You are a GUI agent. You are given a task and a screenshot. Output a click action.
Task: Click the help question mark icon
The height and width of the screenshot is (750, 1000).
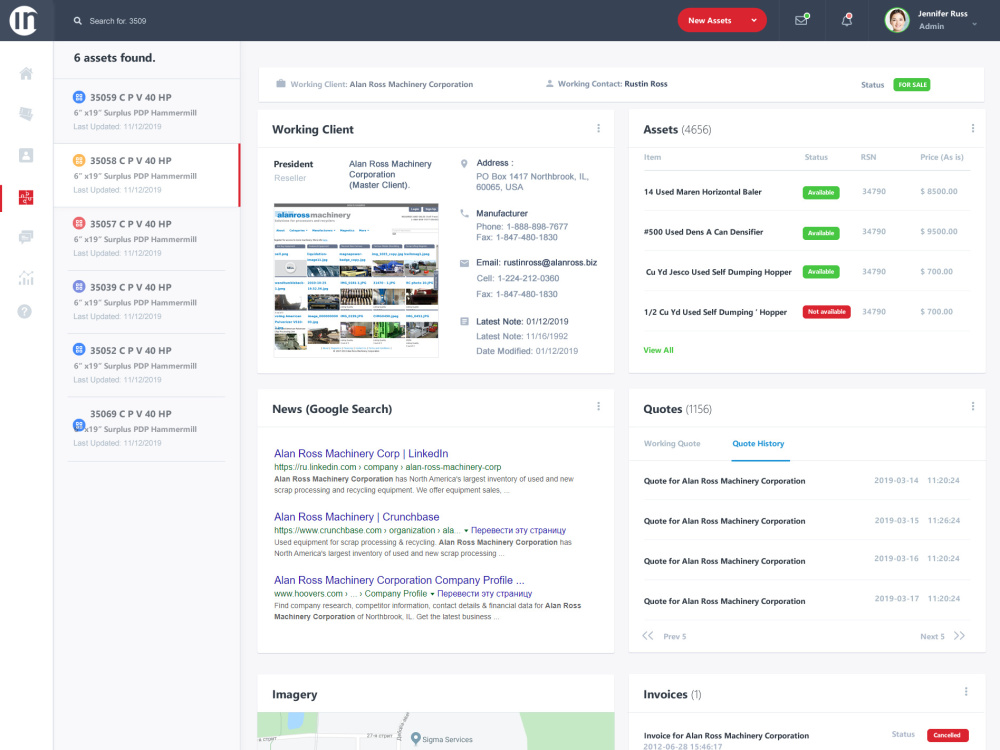point(26,311)
